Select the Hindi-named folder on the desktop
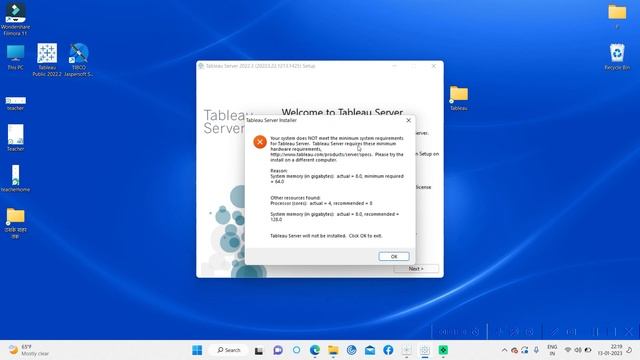 (x=15, y=223)
